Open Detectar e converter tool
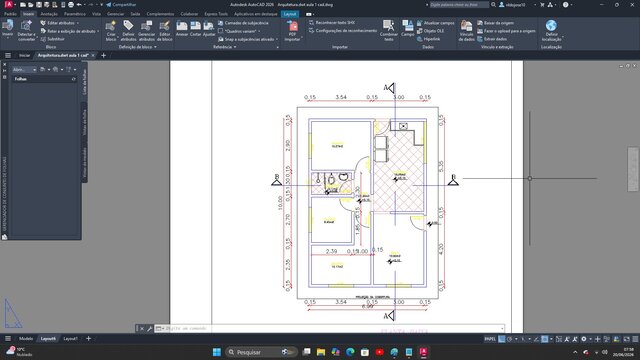This screenshot has height=360, width=640. point(27,31)
